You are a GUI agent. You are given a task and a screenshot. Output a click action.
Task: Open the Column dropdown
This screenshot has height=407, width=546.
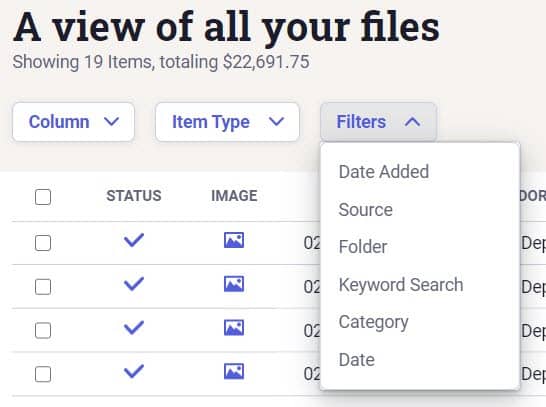click(73, 122)
